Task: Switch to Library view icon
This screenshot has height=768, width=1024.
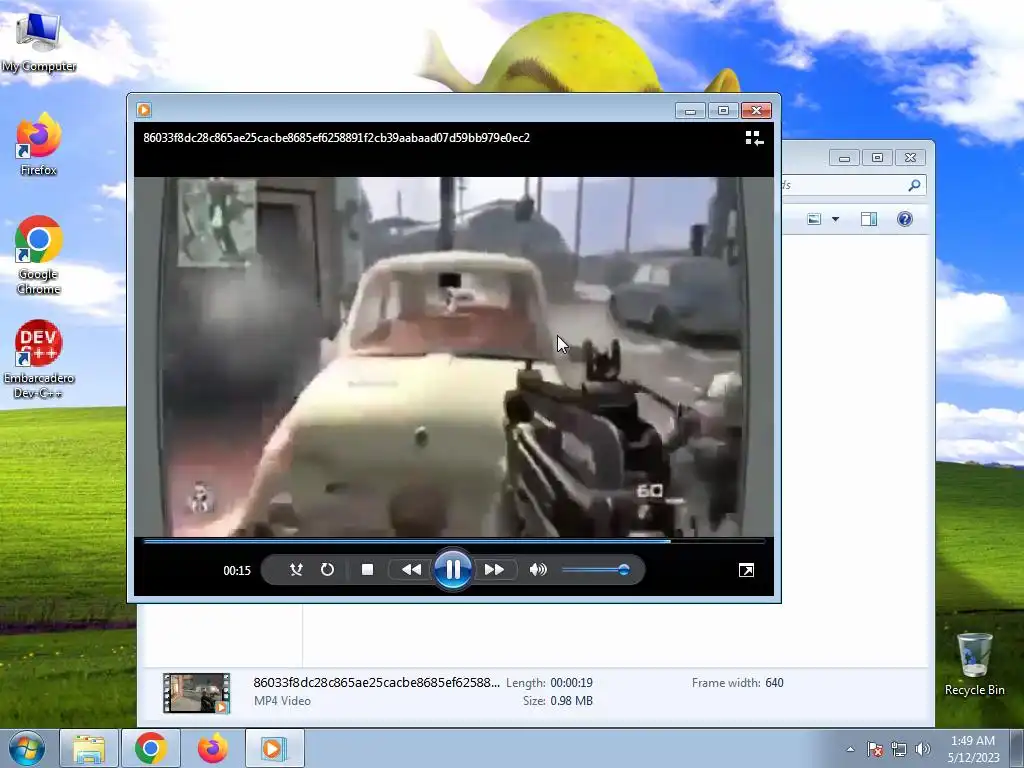Action: click(754, 138)
